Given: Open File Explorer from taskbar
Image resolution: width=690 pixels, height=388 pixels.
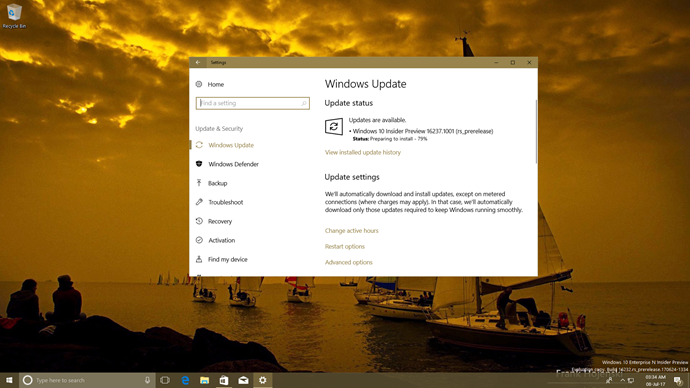Looking at the screenshot, I should [x=204, y=380].
